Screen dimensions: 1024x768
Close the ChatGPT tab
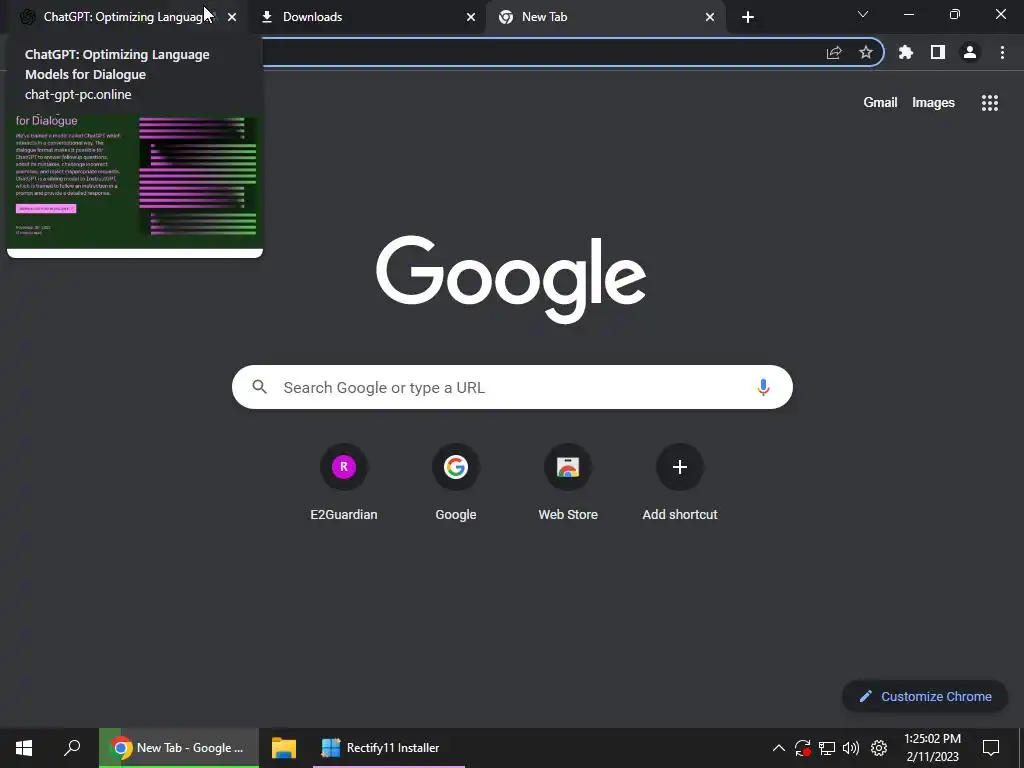(232, 17)
